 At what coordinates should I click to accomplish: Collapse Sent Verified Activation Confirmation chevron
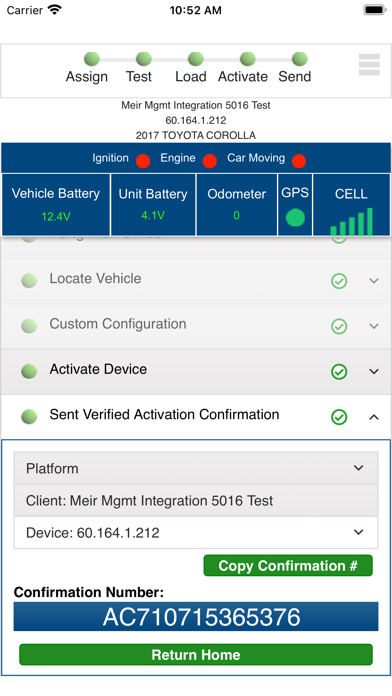click(374, 417)
